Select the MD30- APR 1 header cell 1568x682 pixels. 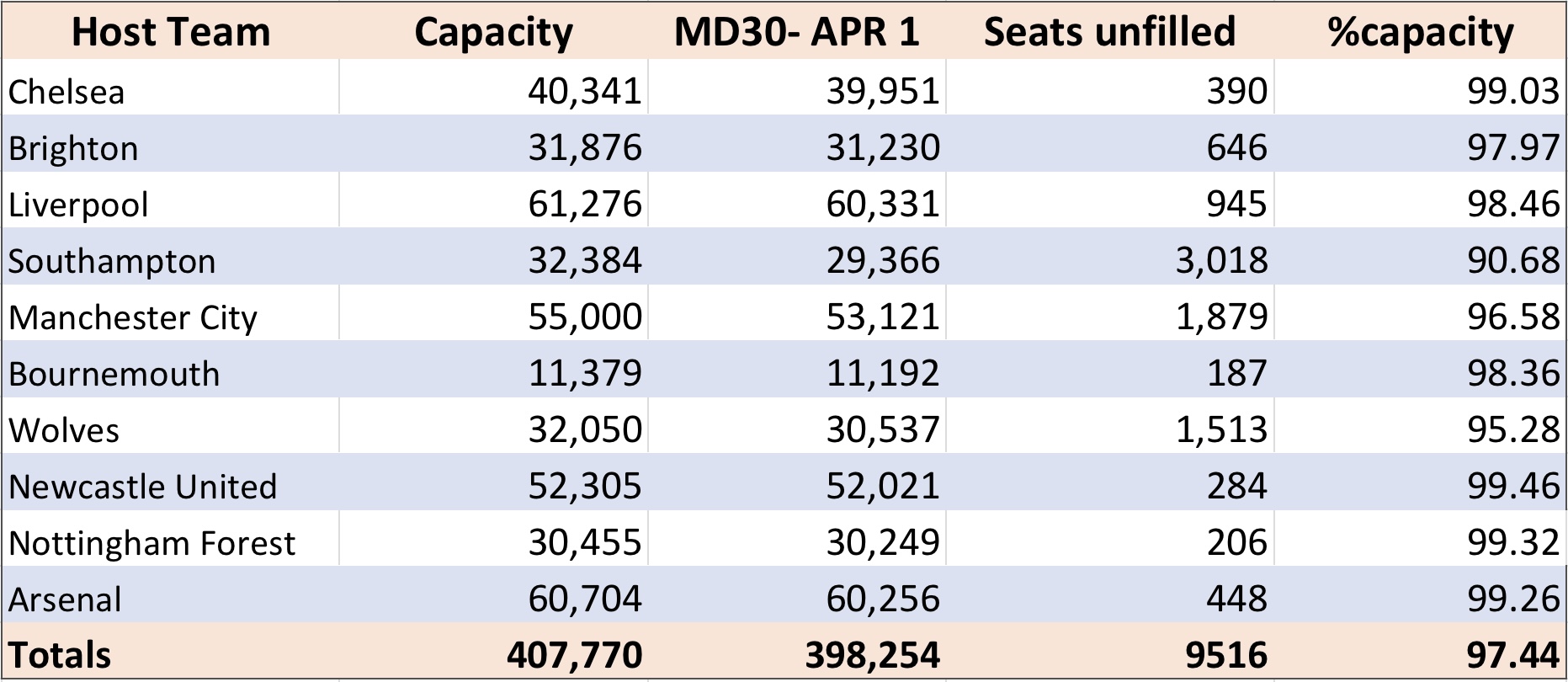[796, 32]
